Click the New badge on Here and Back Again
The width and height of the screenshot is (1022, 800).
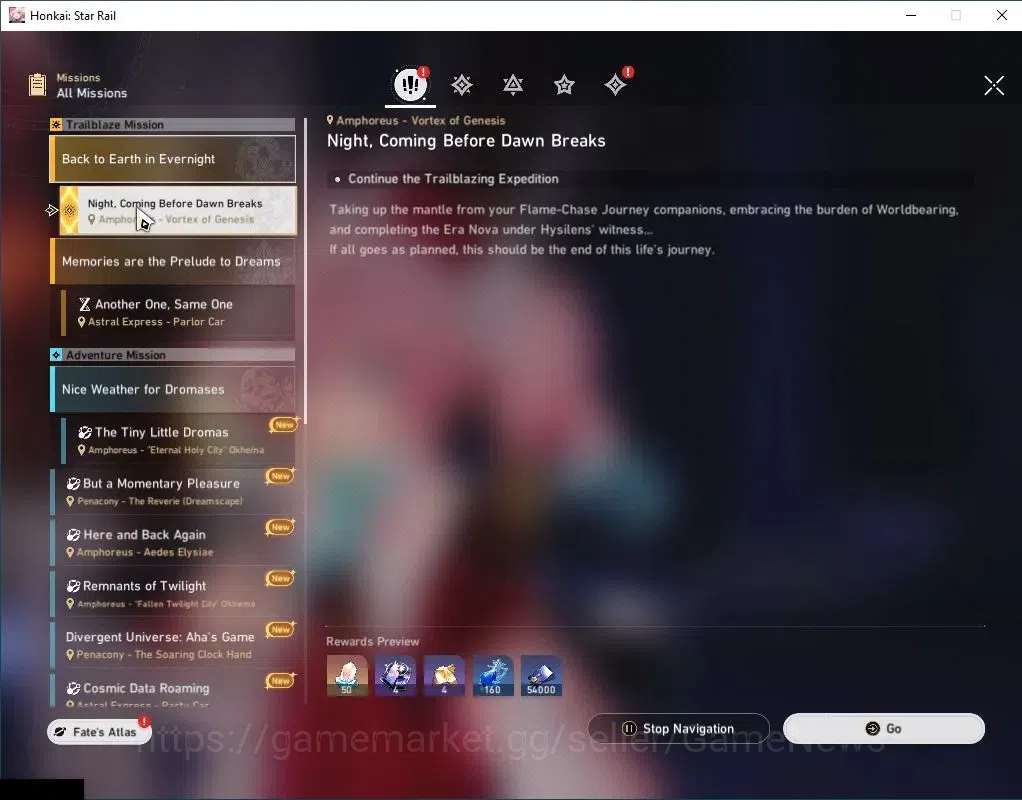[281, 527]
